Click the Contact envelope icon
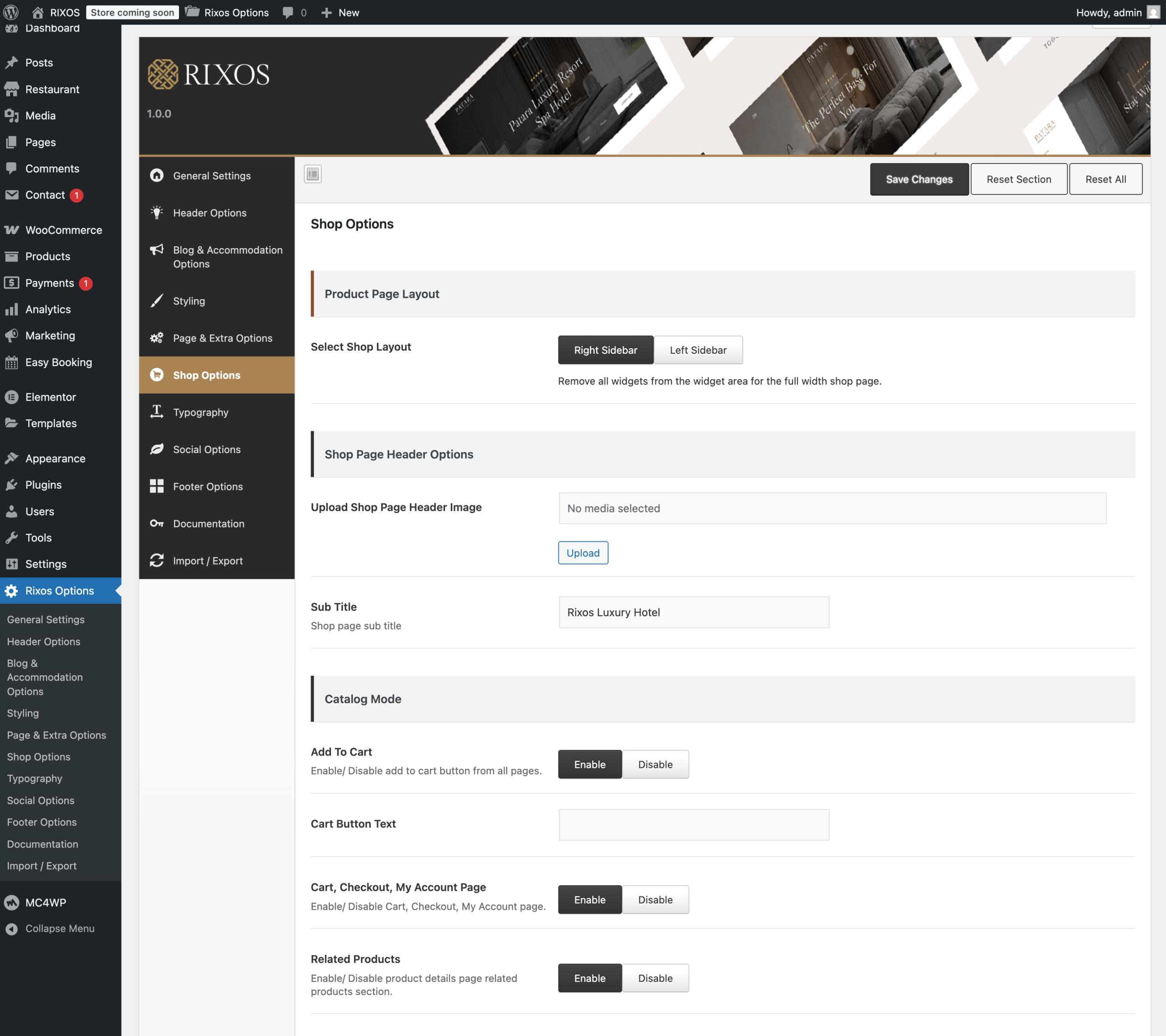The image size is (1166, 1036). point(11,195)
